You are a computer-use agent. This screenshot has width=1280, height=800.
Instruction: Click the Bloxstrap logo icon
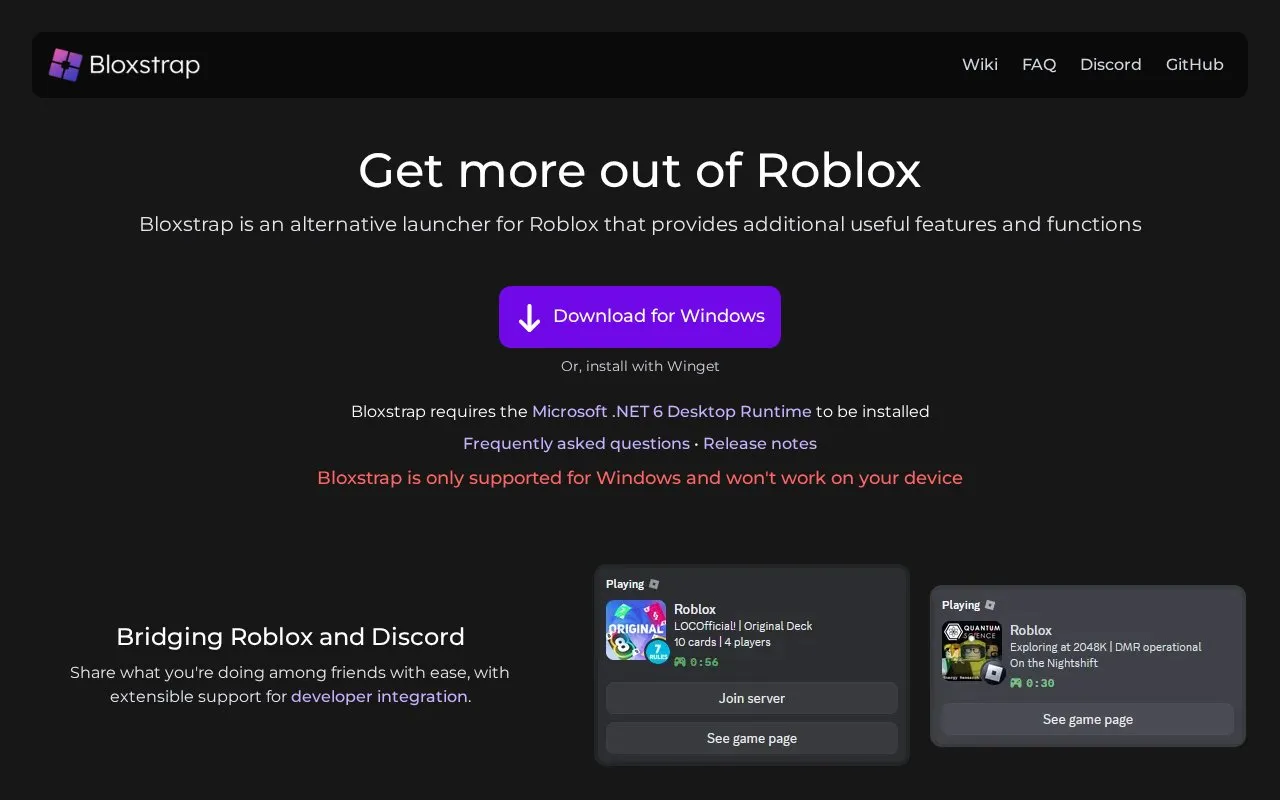click(65, 65)
